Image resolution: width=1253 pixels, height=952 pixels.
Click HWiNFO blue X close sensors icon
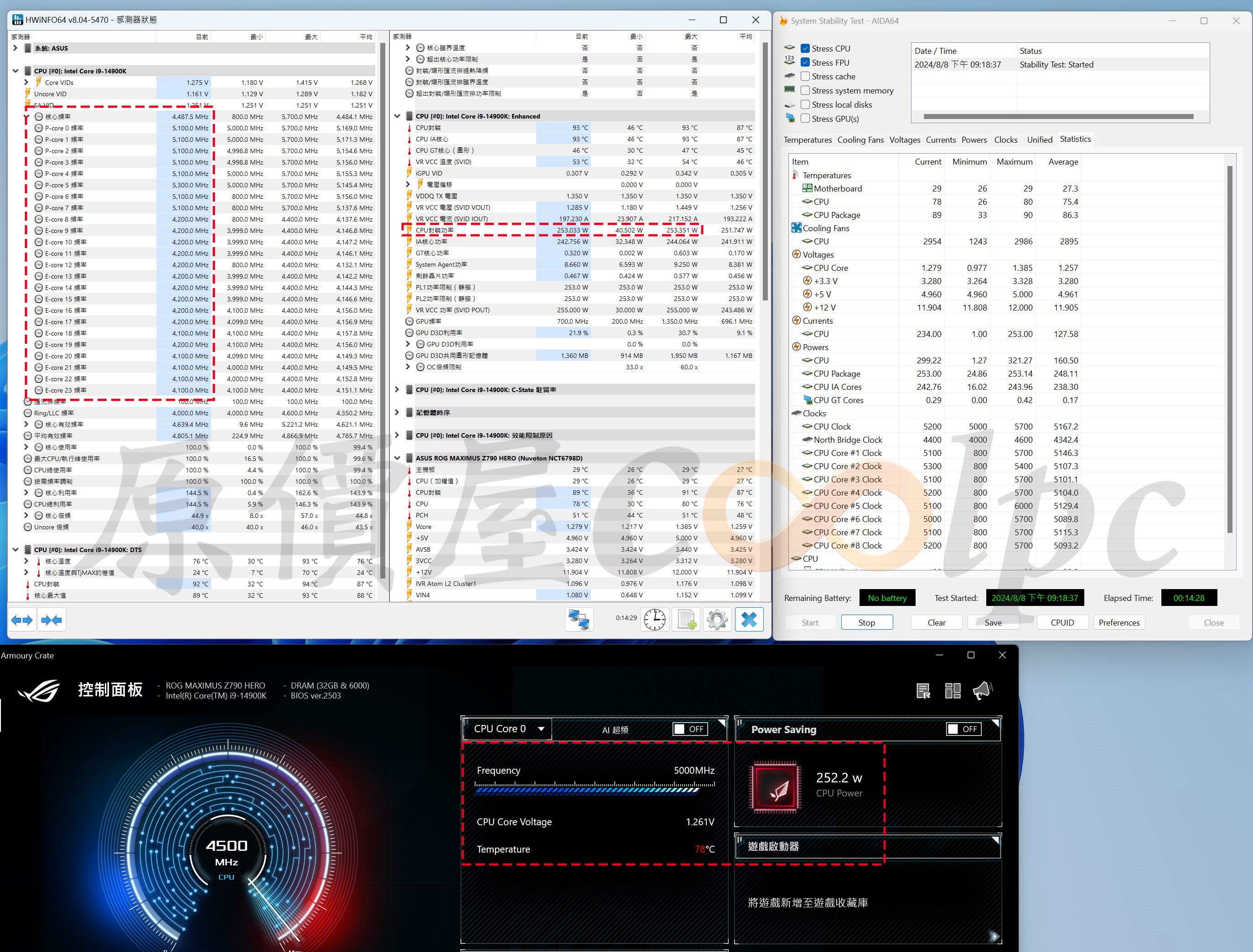click(749, 620)
